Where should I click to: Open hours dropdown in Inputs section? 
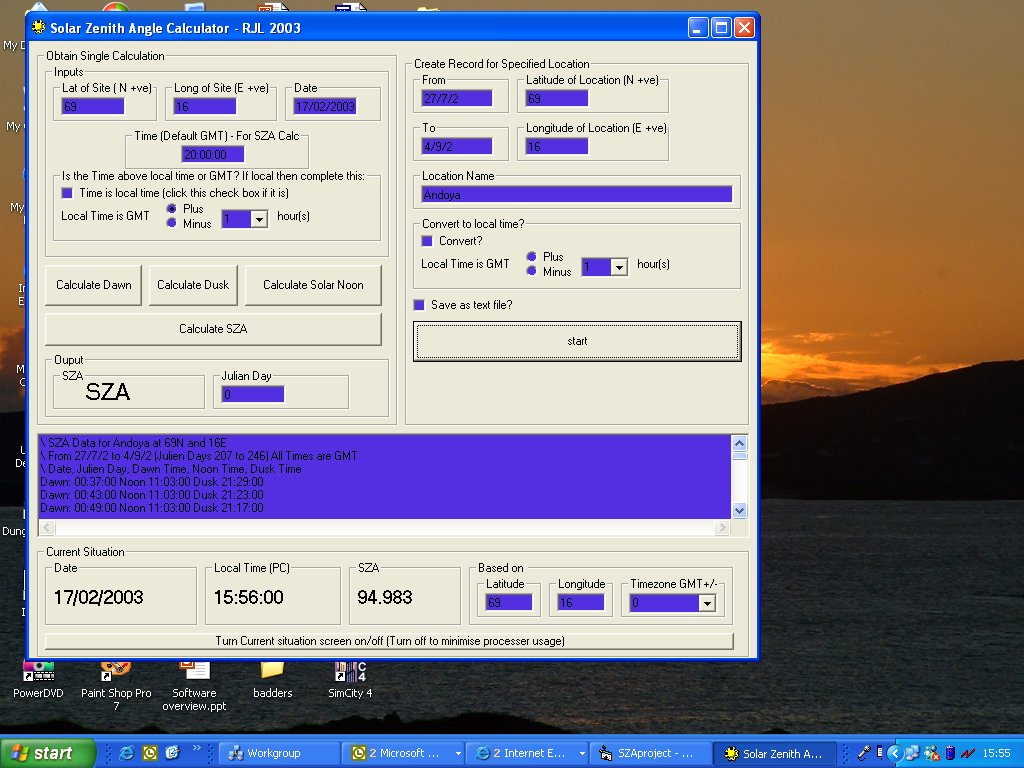click(x=258, y=219)
